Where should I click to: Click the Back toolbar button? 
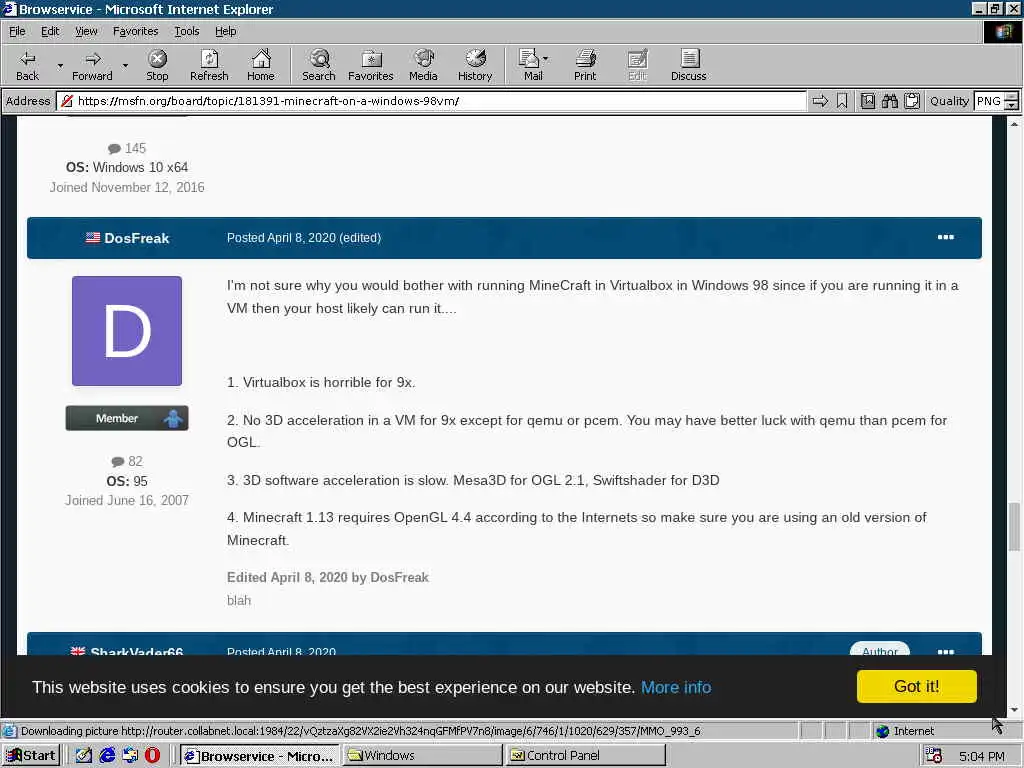point(27,65)
